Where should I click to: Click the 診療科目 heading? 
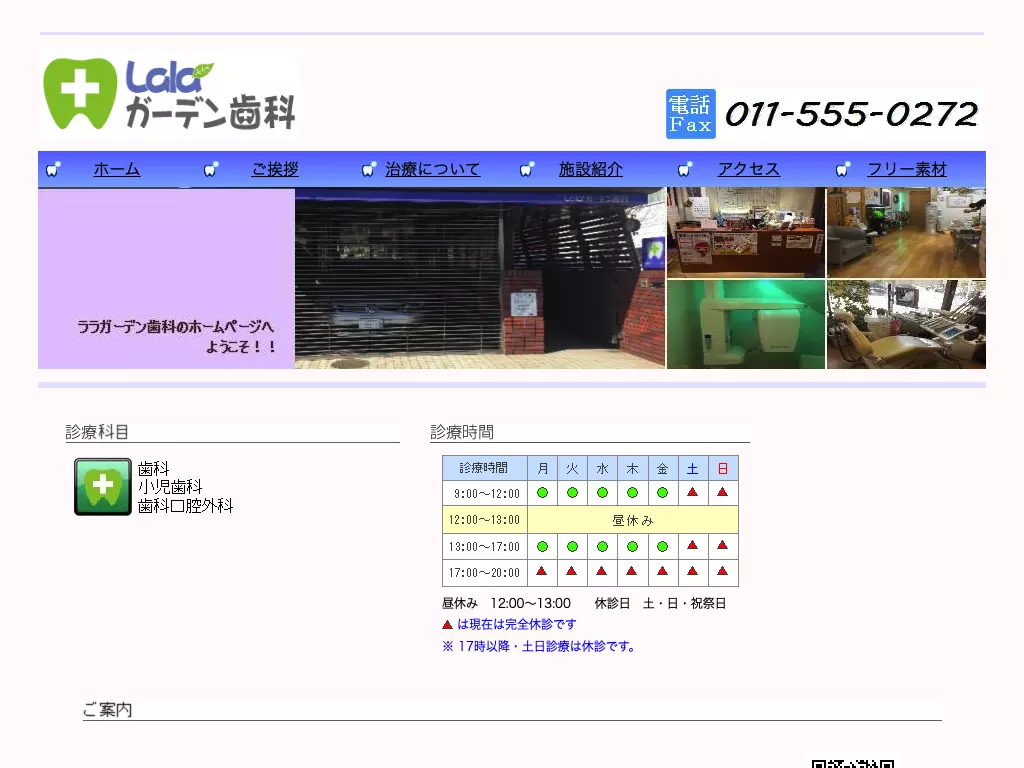coord(97,432)
